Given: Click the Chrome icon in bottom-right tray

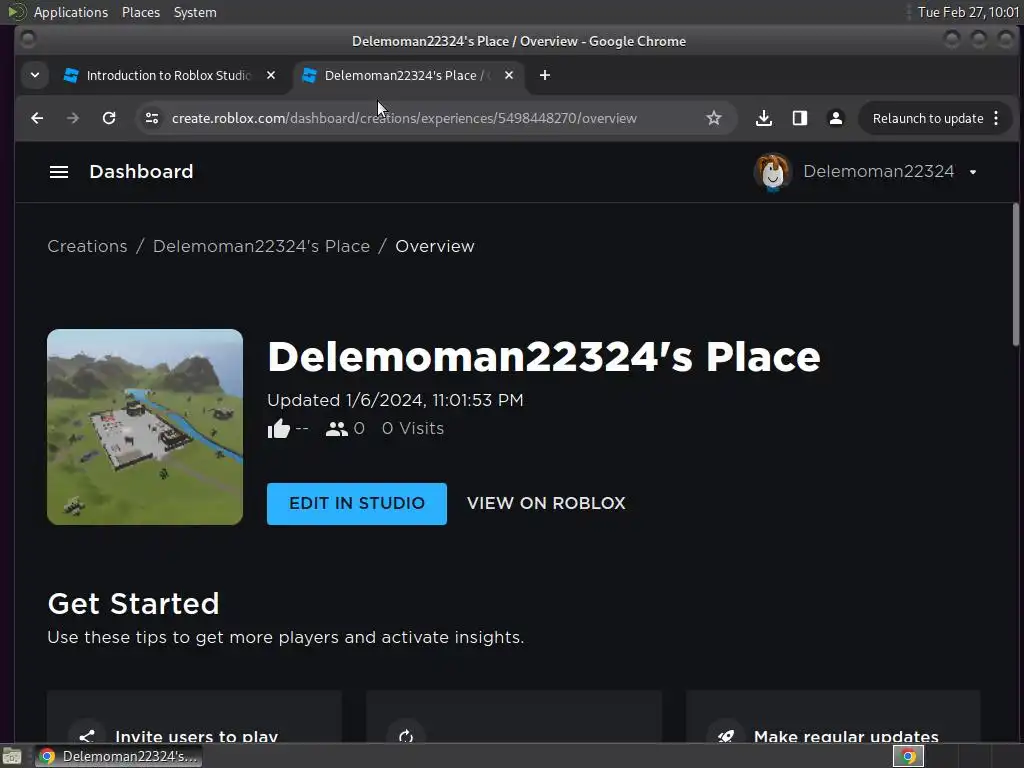Looking at the screenshot, I should click(x=908, y=756).
